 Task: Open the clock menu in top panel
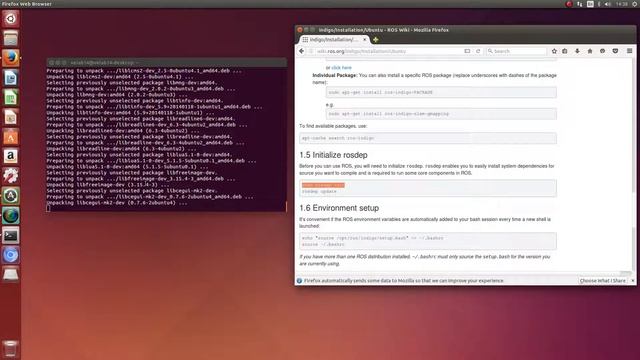pos(622,4)
